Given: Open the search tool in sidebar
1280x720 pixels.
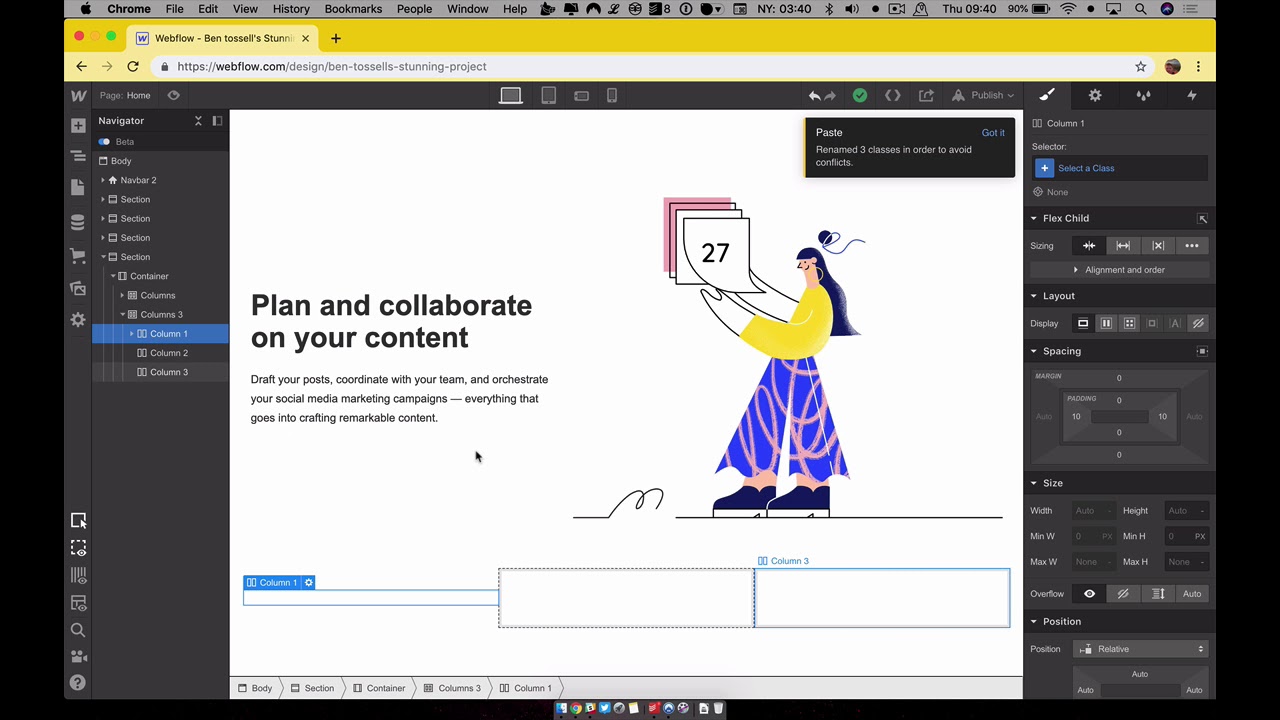Looking at the screenshot, I should (x=78, y=630).
